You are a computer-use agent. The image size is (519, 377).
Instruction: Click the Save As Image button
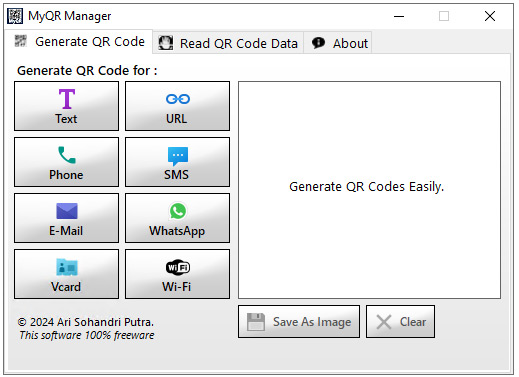pos(299,322)
